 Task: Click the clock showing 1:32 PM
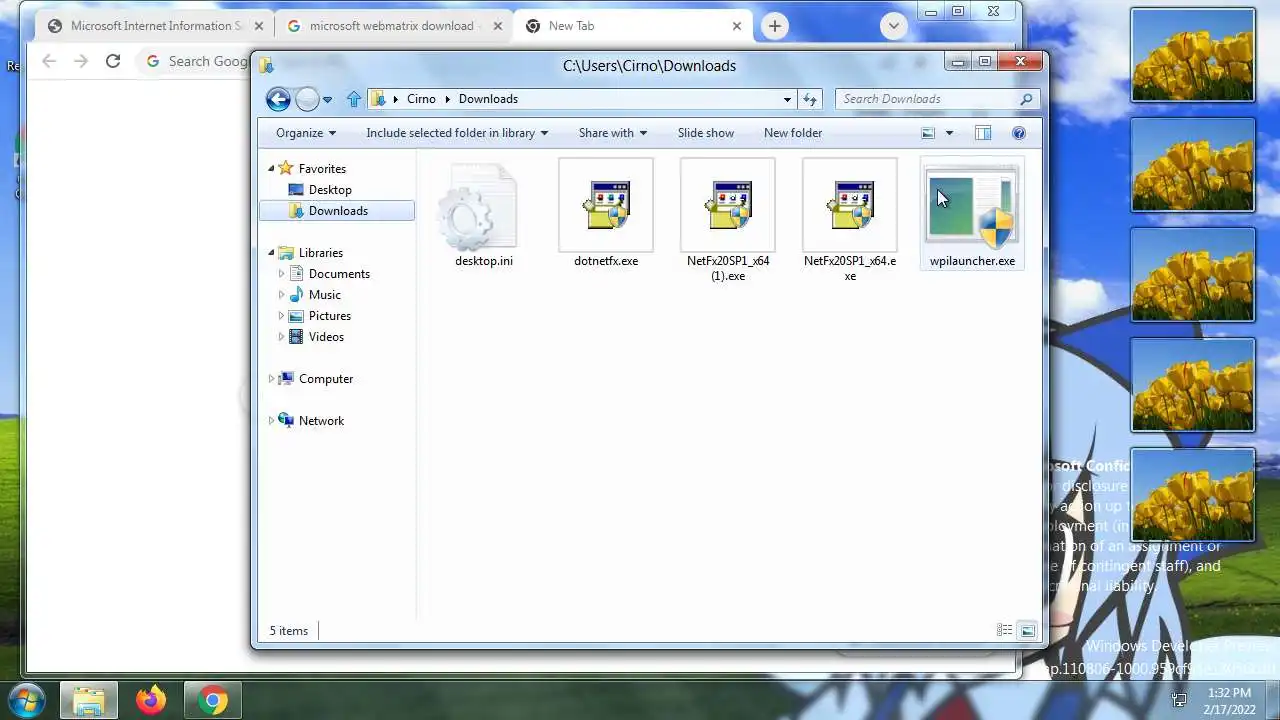pos(1229,693)
